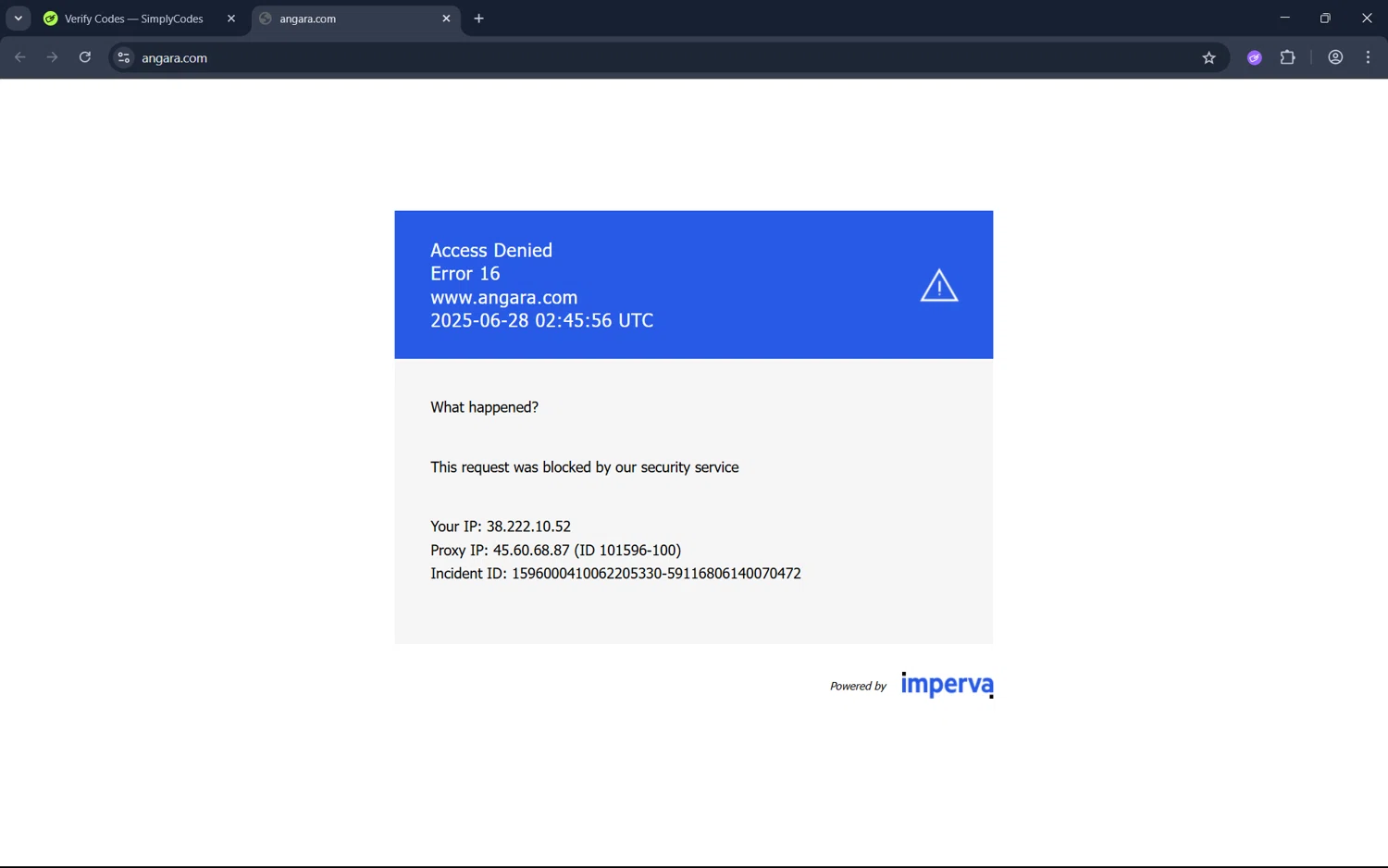
Task: Click the 'Error 16' text
Action: coord(465,274)
